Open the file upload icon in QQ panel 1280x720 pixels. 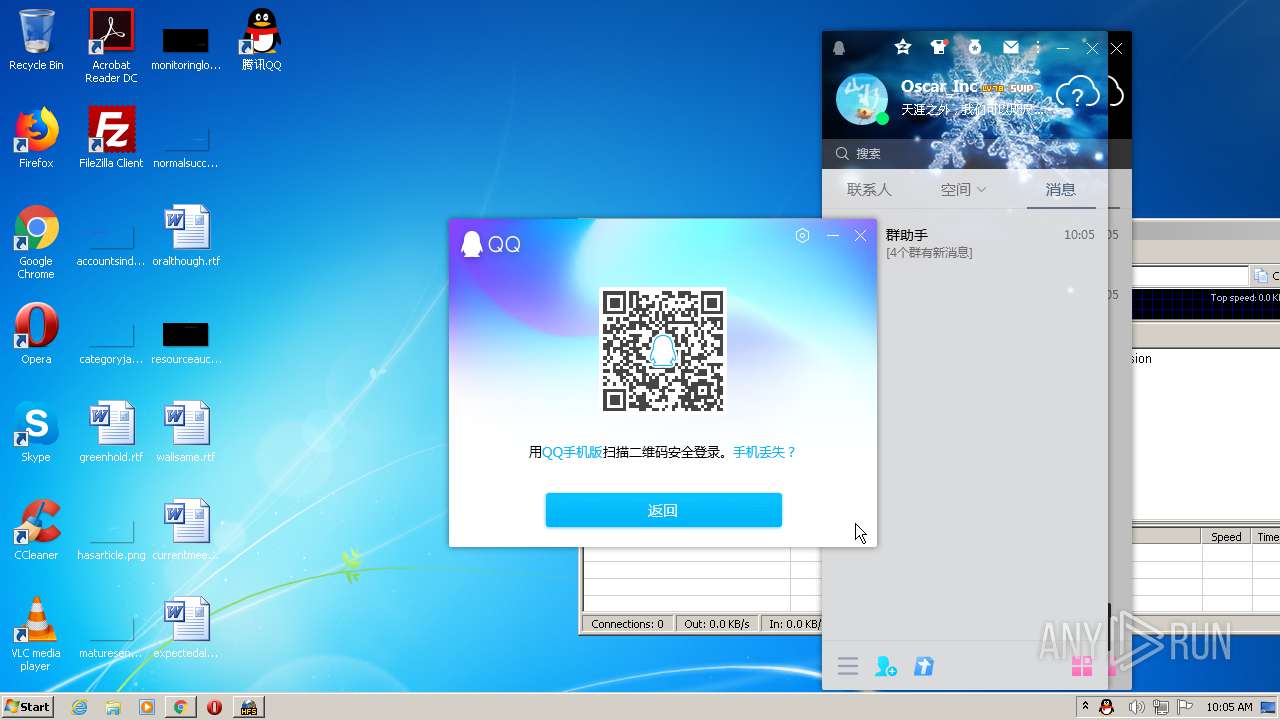(924, 666)
